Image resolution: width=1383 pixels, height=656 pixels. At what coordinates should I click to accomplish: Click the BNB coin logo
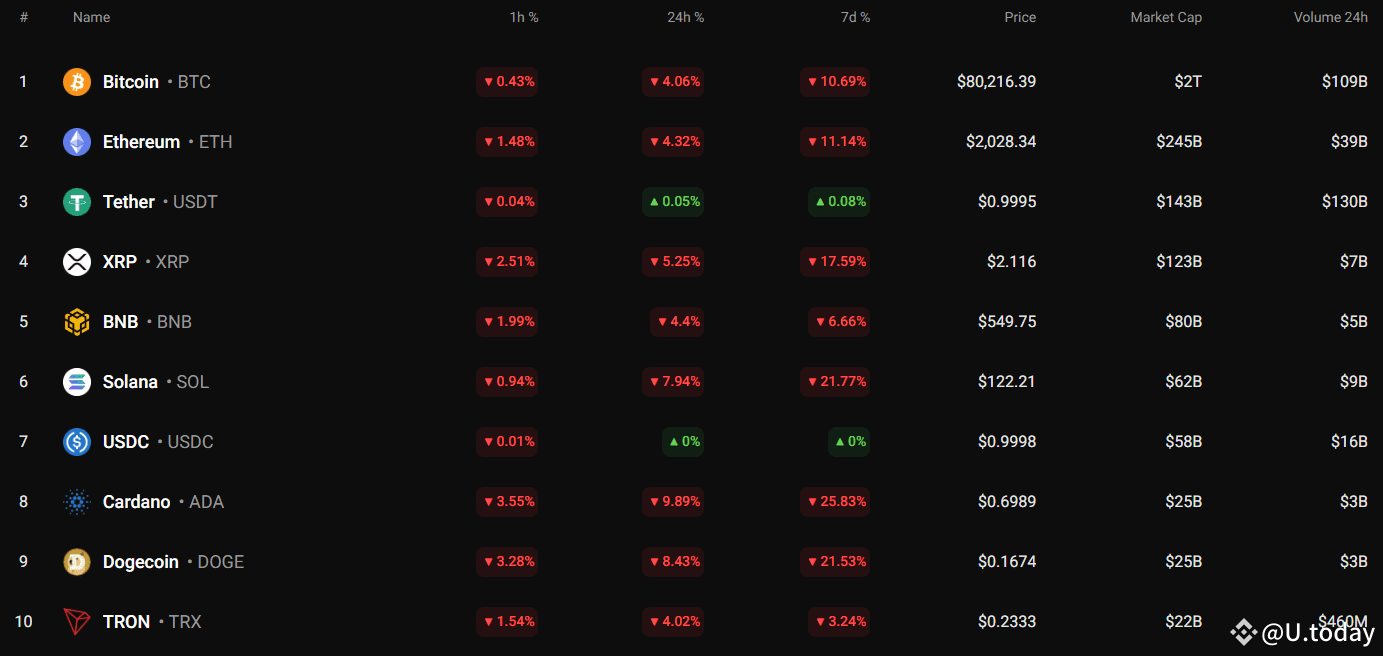tap(77, 321)
